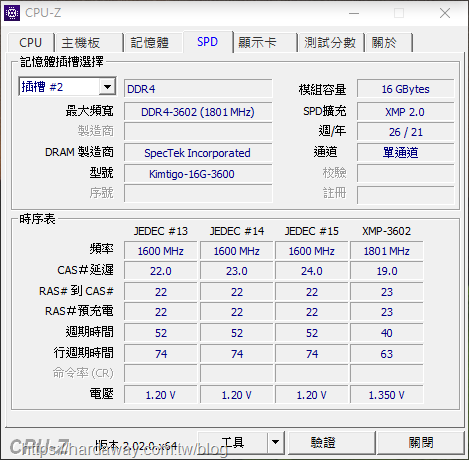469x460 pixels.
Task: Click the SPD擴充 label
Action: coord(324,111)
